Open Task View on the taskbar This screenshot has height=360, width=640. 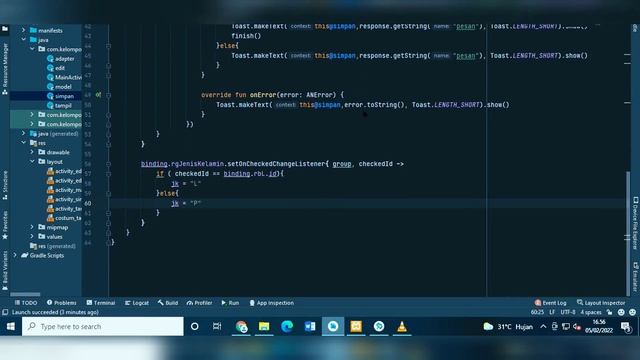pyautogui.click(x=217, y=327)
